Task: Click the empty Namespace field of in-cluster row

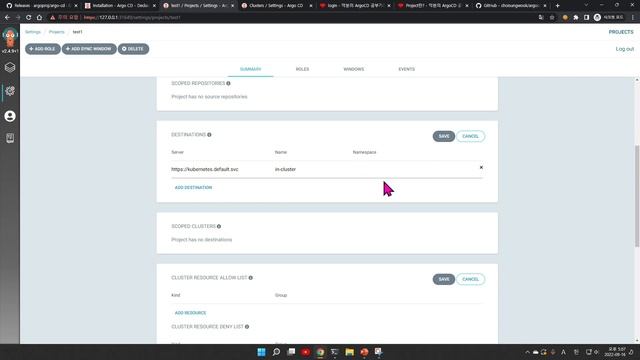Action: [x=412, y=169]
